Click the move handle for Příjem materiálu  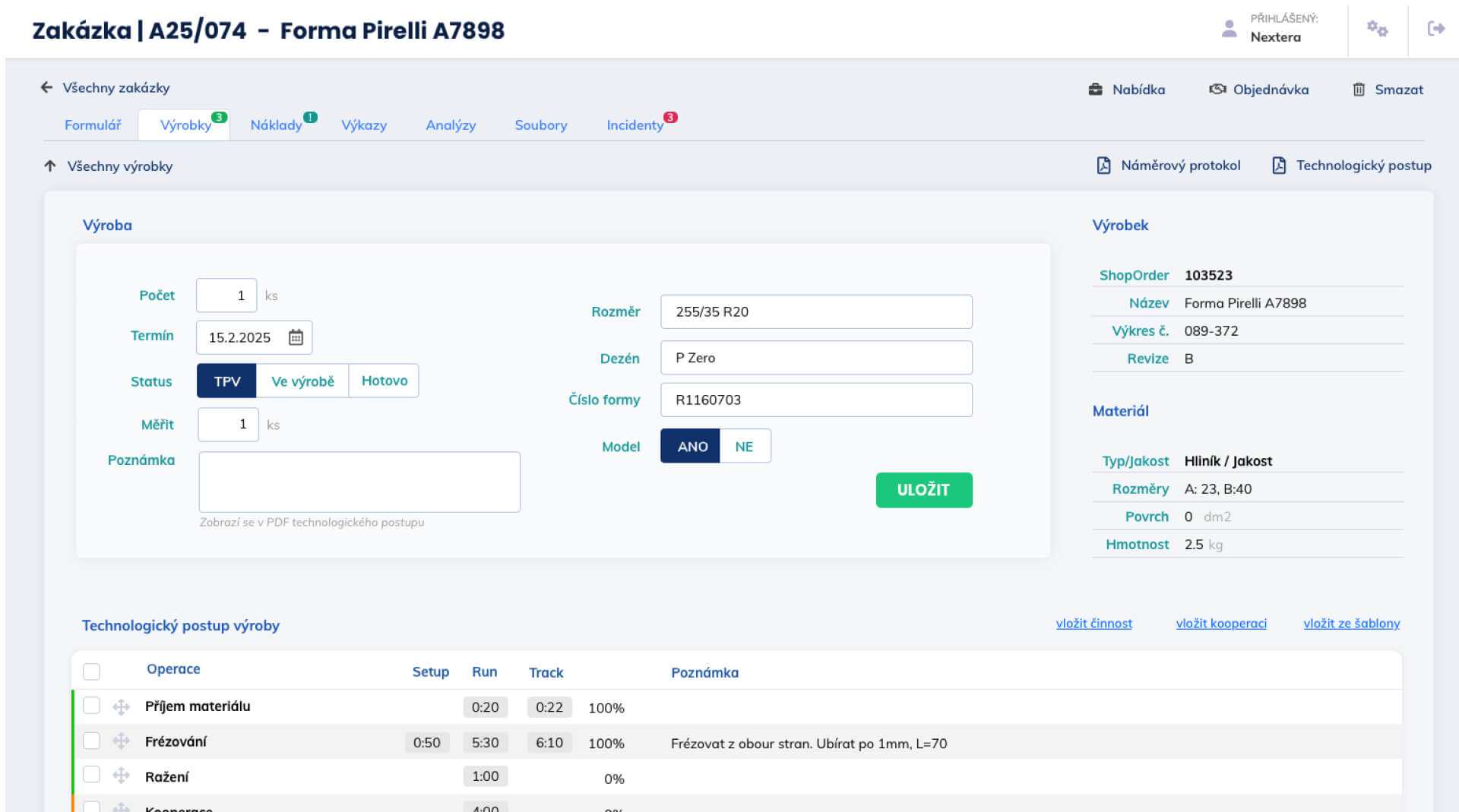coord(121,707)
